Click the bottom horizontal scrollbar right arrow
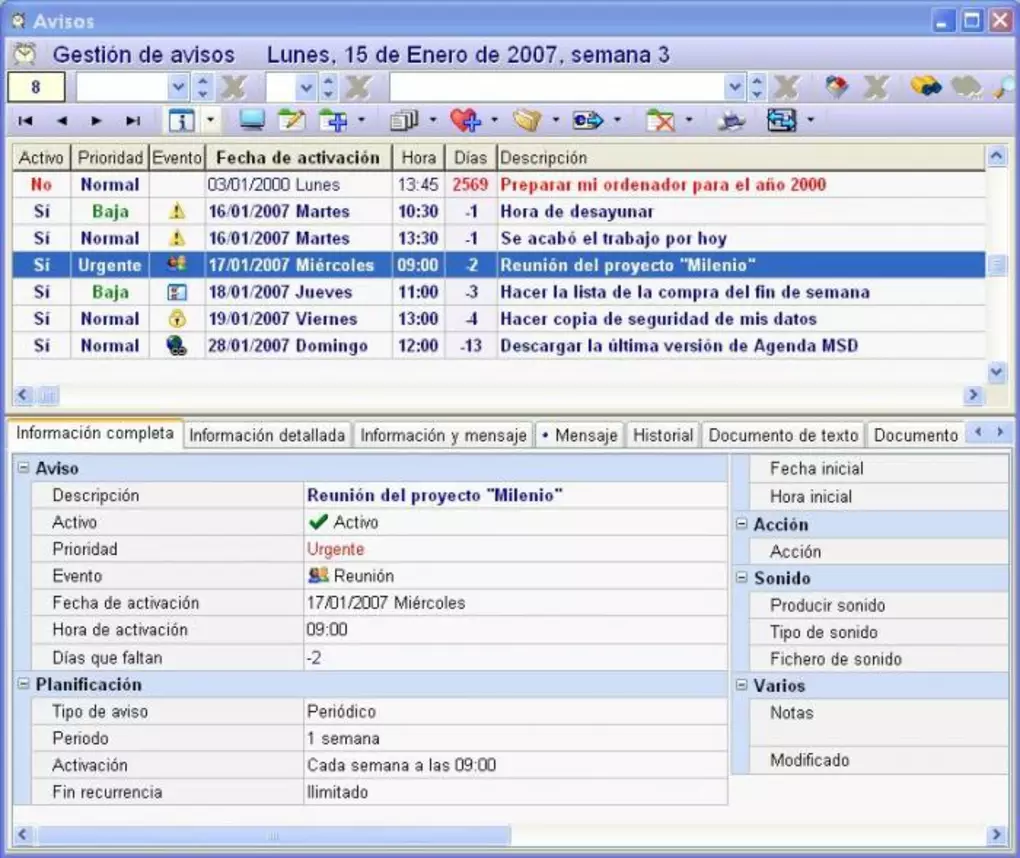Viewport: 1020px width, 858px height. coord(995,834)
